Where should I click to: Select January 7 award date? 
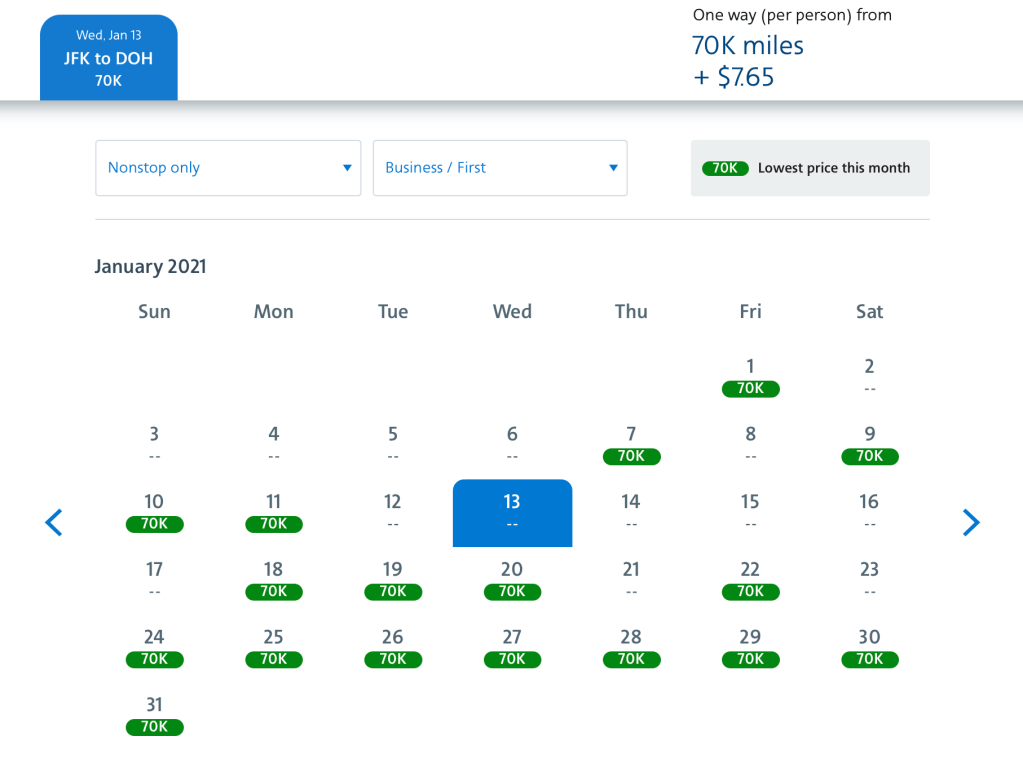631,445
